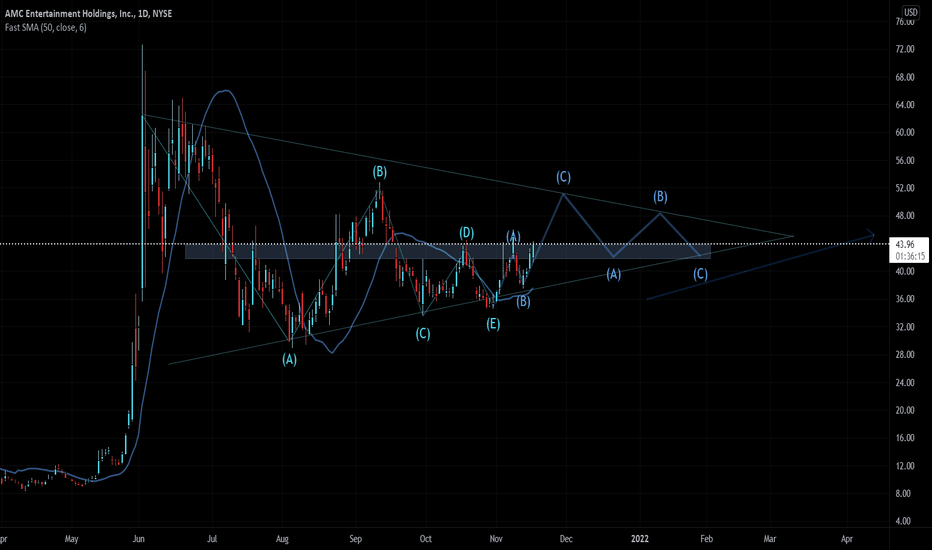Select the (A) label under the August low
Viewport: 932px width, 550px height.
point(289,359)
